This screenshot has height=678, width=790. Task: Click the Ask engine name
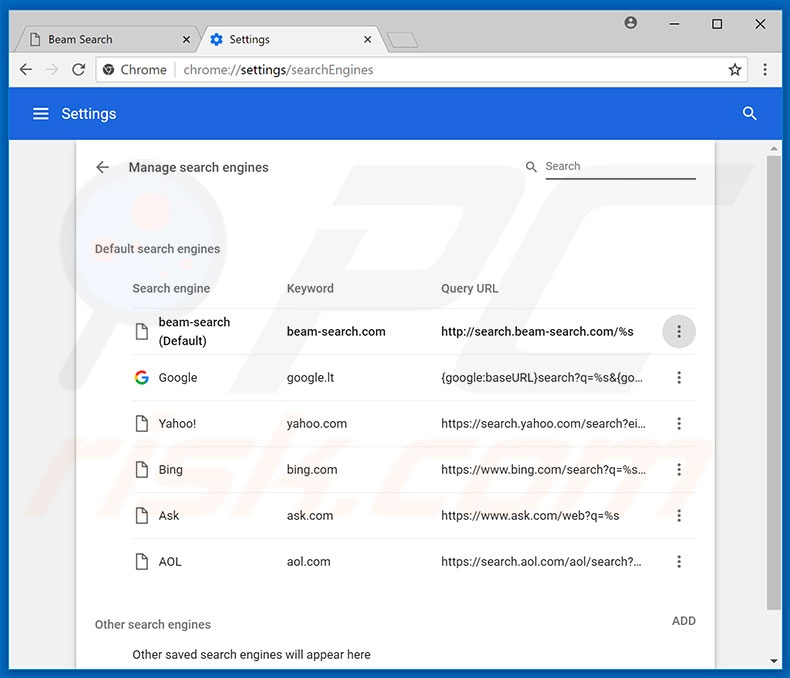tap(169, 515)
